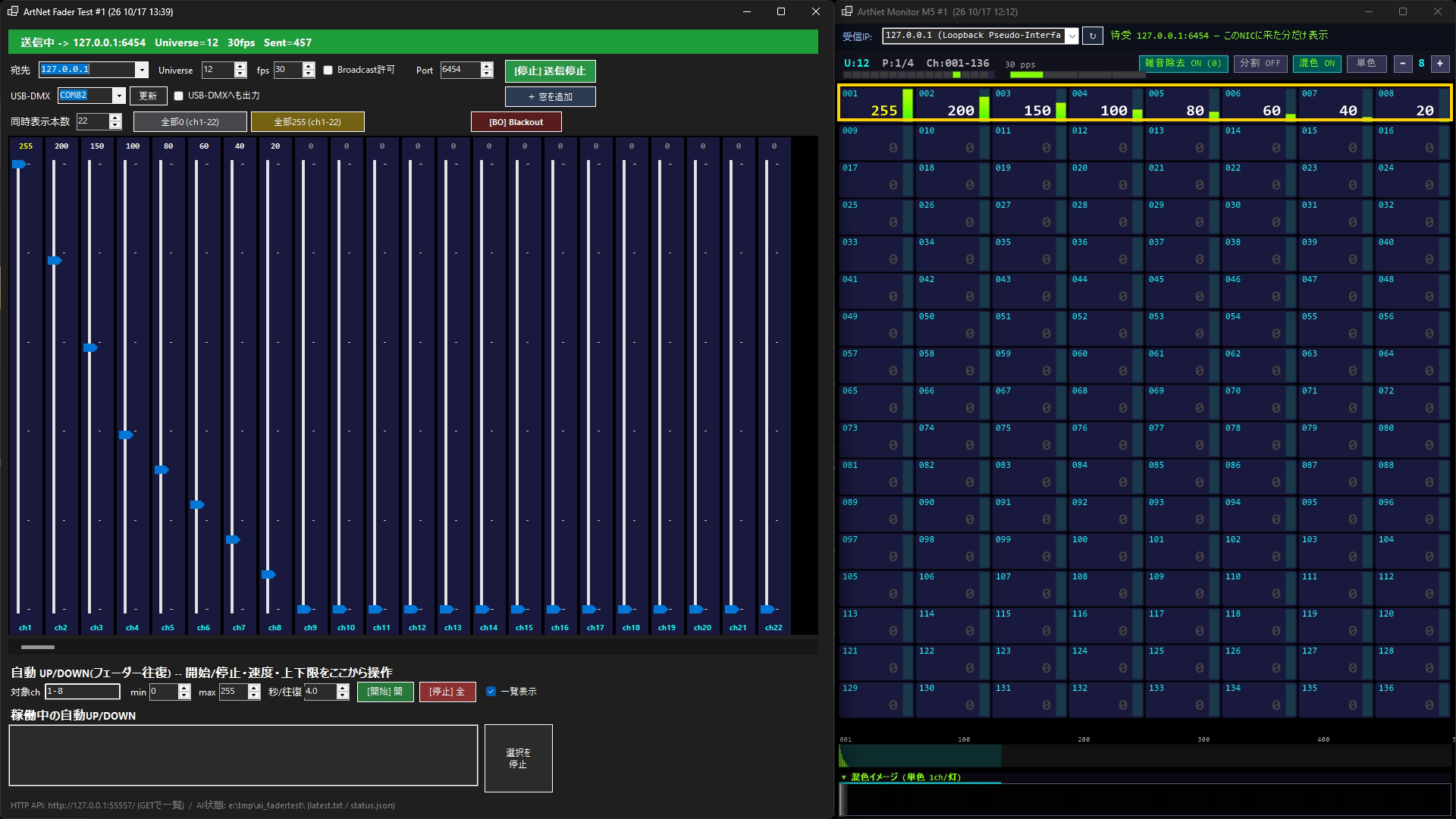Click the horizontal scrollbar under the faders

coord(38,648)
